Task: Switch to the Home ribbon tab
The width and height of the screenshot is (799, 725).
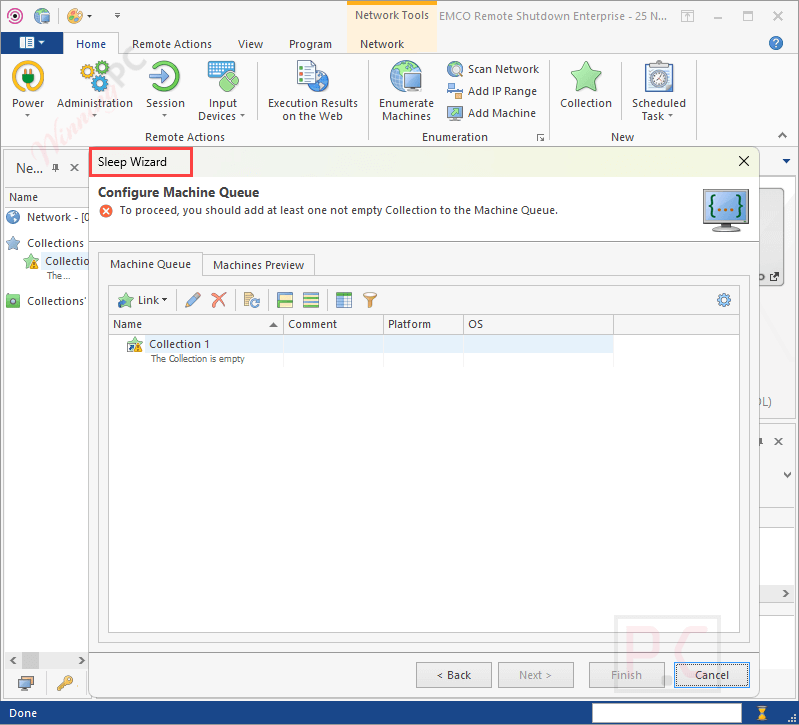Action: (91, 44)
